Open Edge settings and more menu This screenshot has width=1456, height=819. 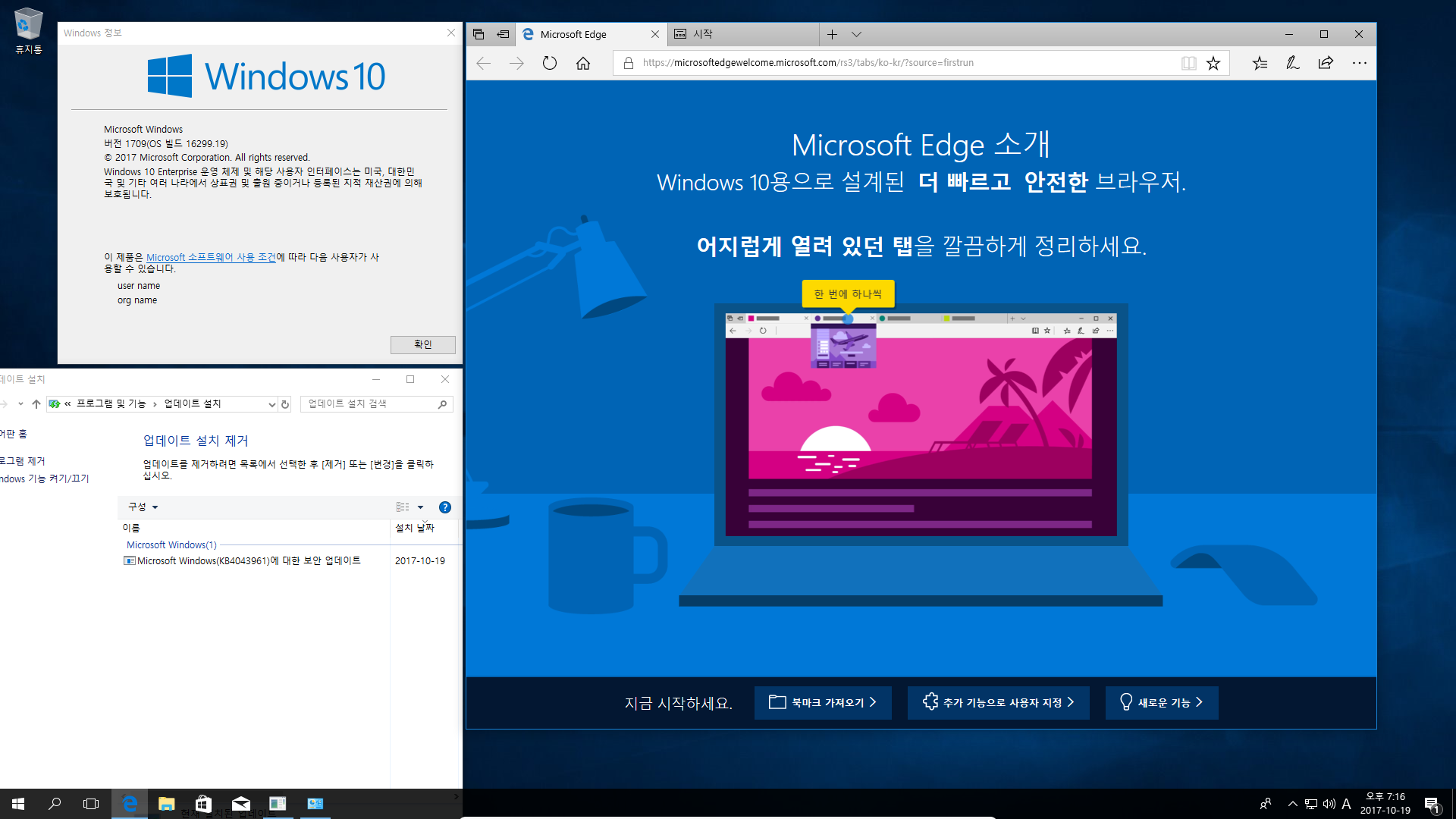pos(1359,63)
